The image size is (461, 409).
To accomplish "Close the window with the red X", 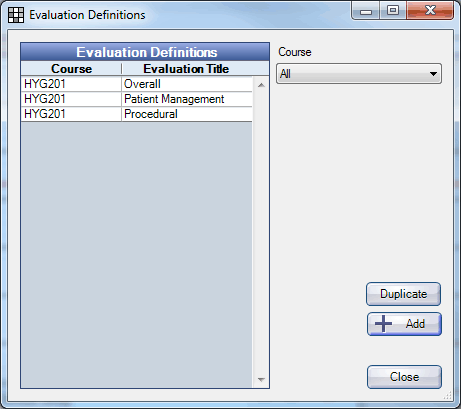I will 430,11.
